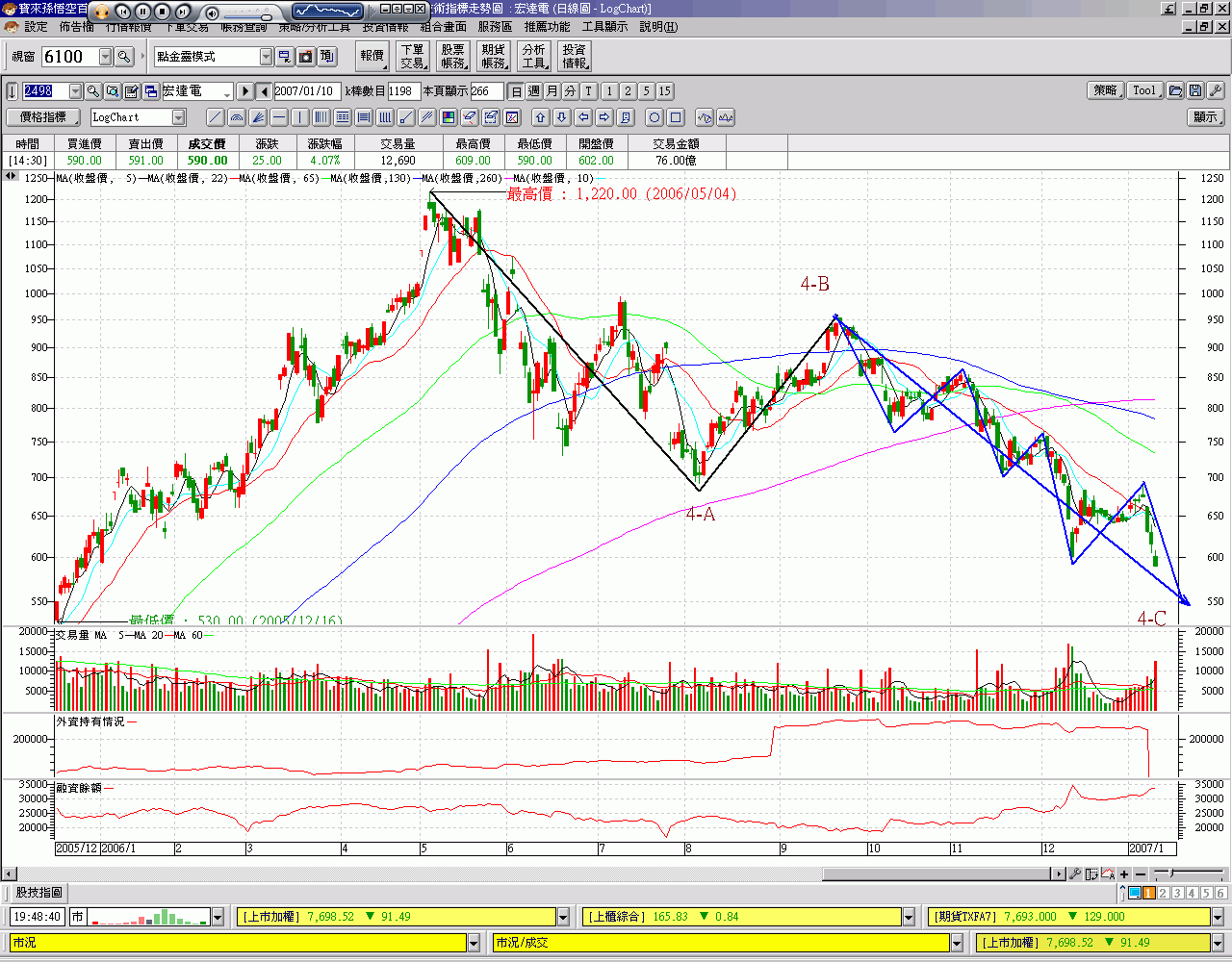This screenshot has height=962, width=1232.
Task: Click the date field 2007/01/10
Action: [x=307, y=91]
